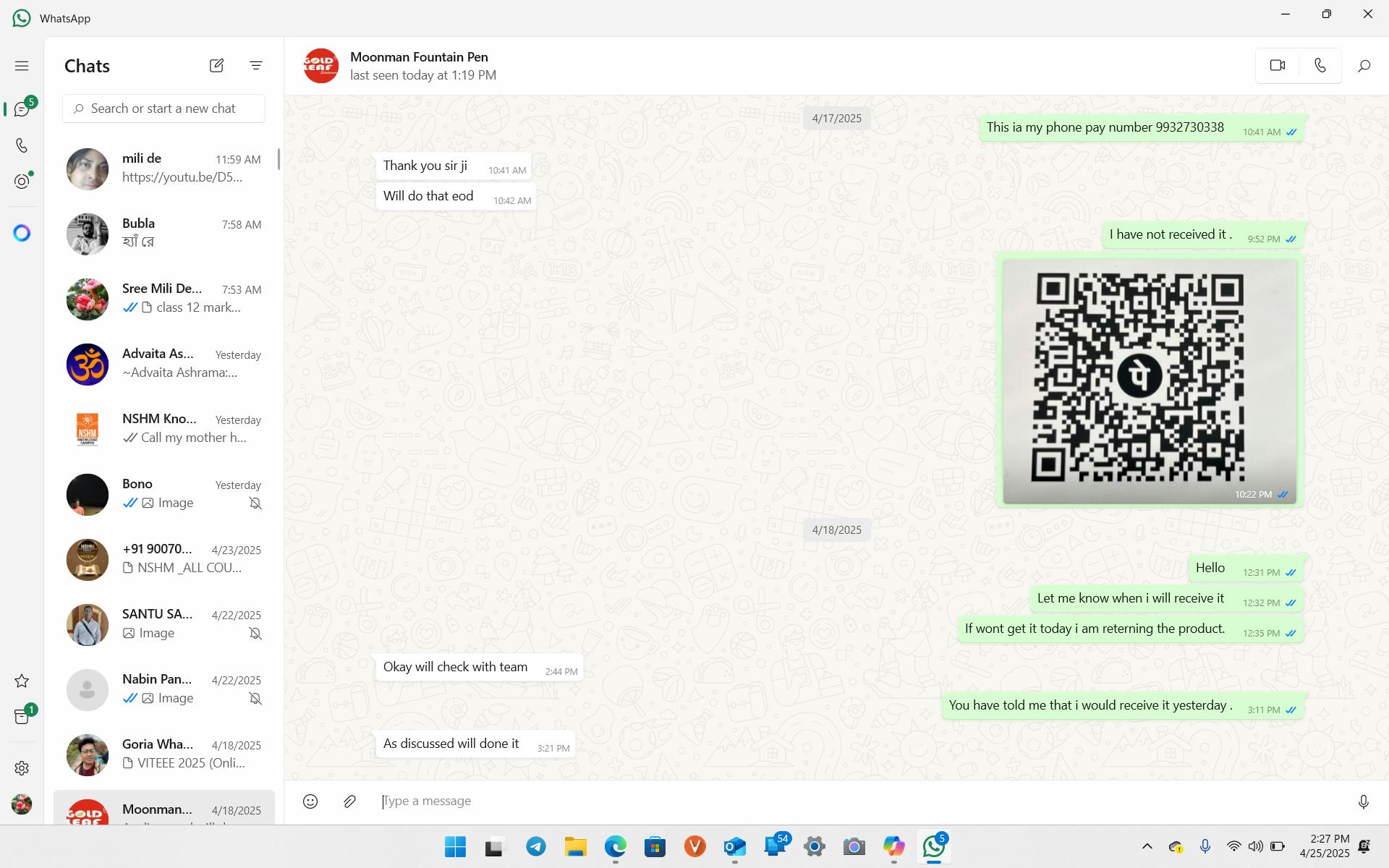The height and width of the screenshot is (868, 1389).
Task: Open Windows Start menu
Action: point(455,846)
